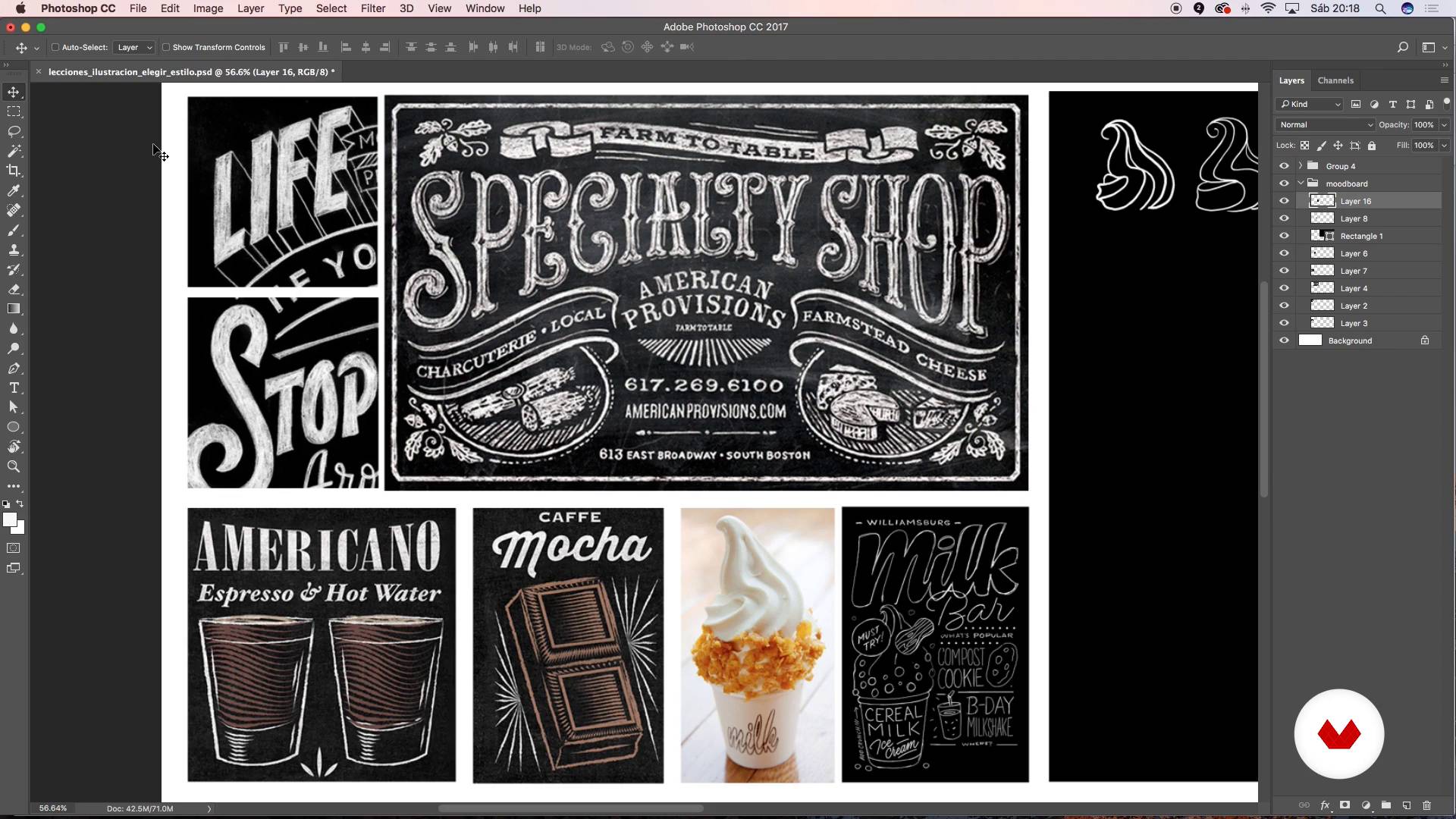Screen dimensions: 1456x819
Task: Select the History Brush tool
Action: (x=14, y=269)
